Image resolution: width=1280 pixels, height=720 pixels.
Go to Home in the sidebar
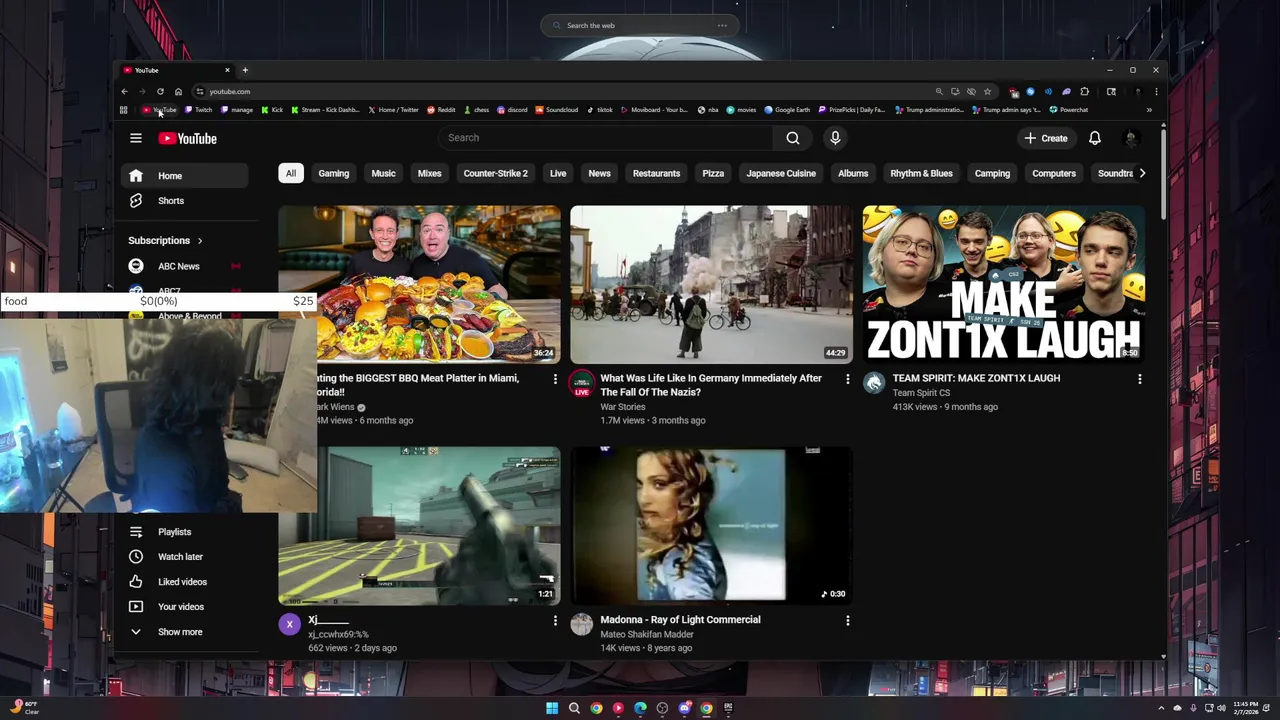coord(185,176)
